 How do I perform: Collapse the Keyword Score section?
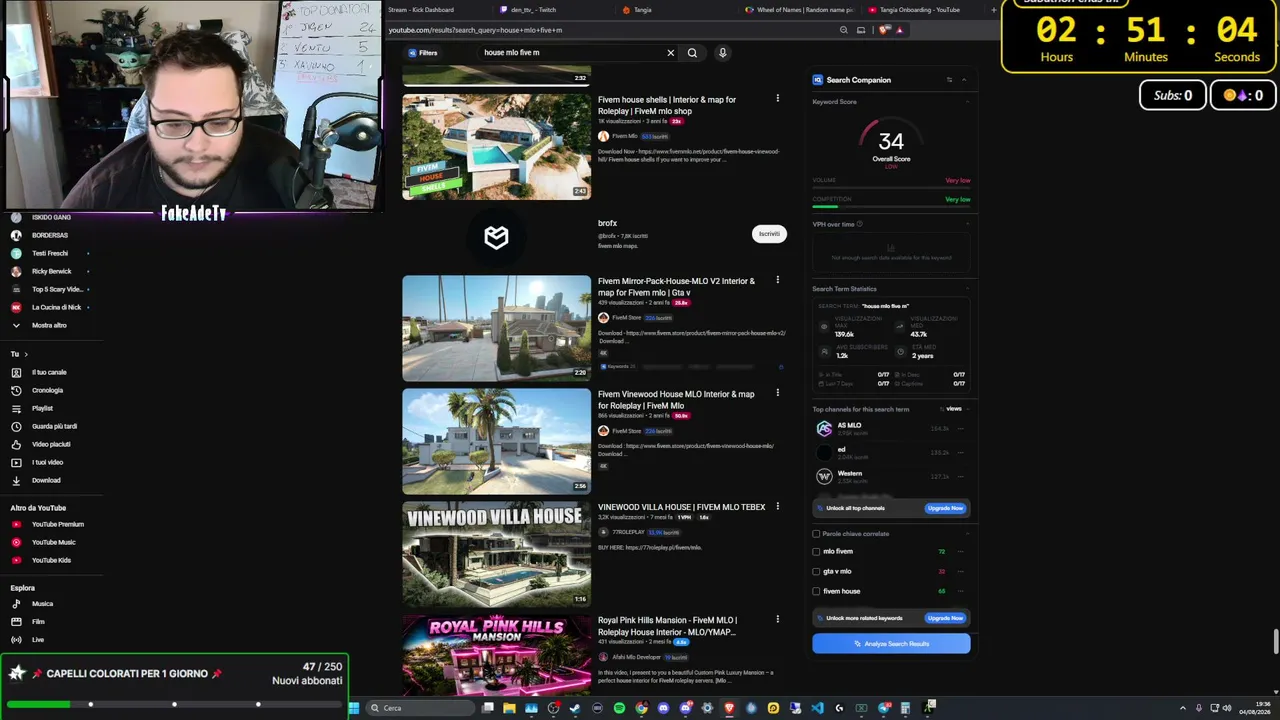[967, 102]
